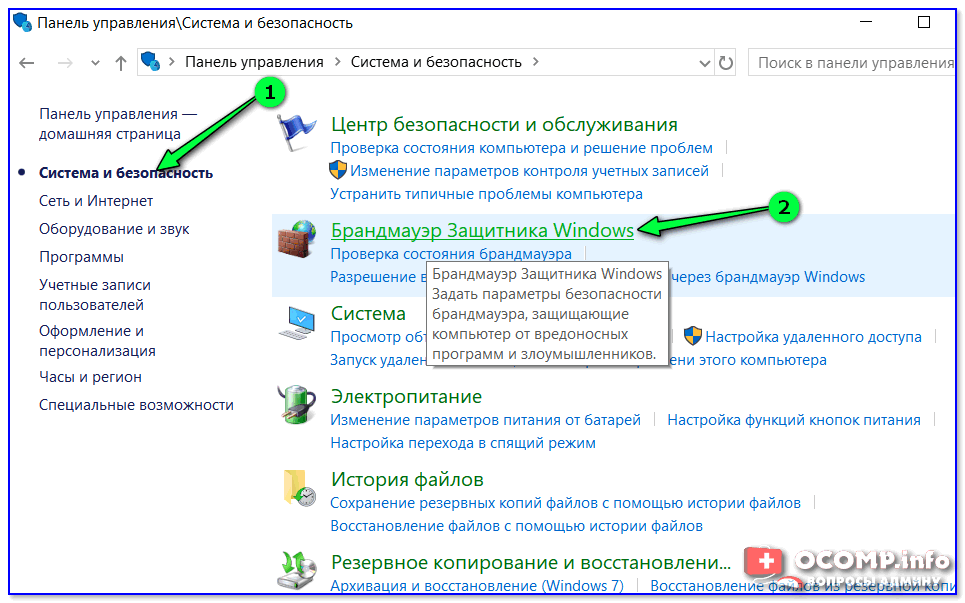
Task: Click the Security and Maintenance flag icon
Action: tap(296, 132)
